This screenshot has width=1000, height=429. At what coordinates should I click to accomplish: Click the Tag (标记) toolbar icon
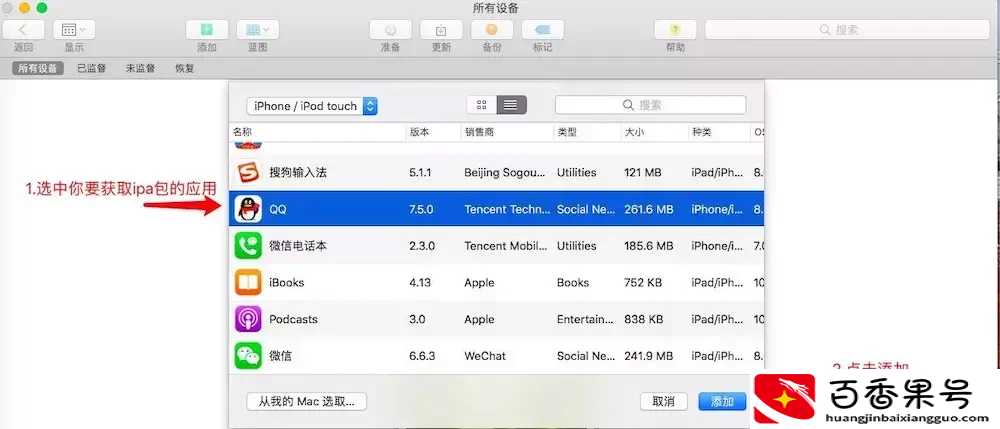(542, 30)
